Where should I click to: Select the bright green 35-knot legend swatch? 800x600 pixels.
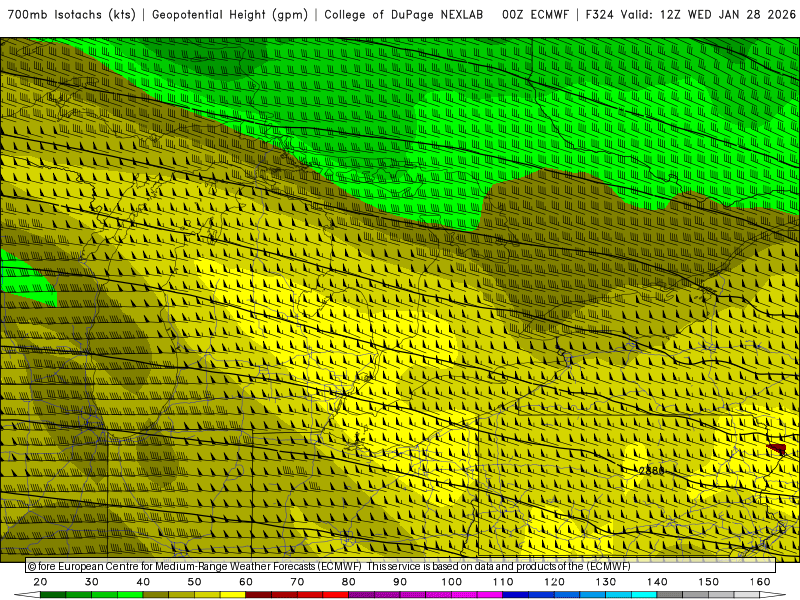tap(130, 595)
